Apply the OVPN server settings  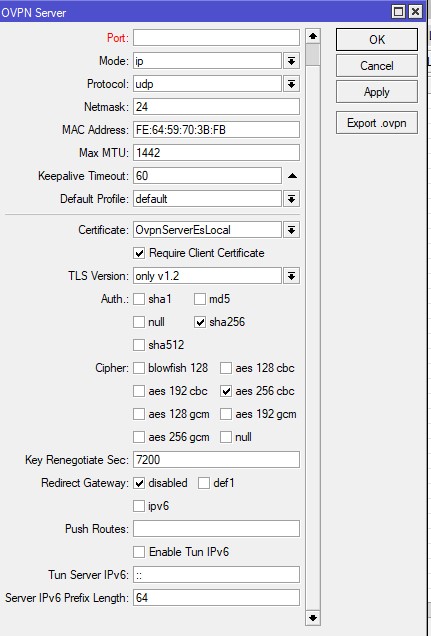[x=377, y=92]
